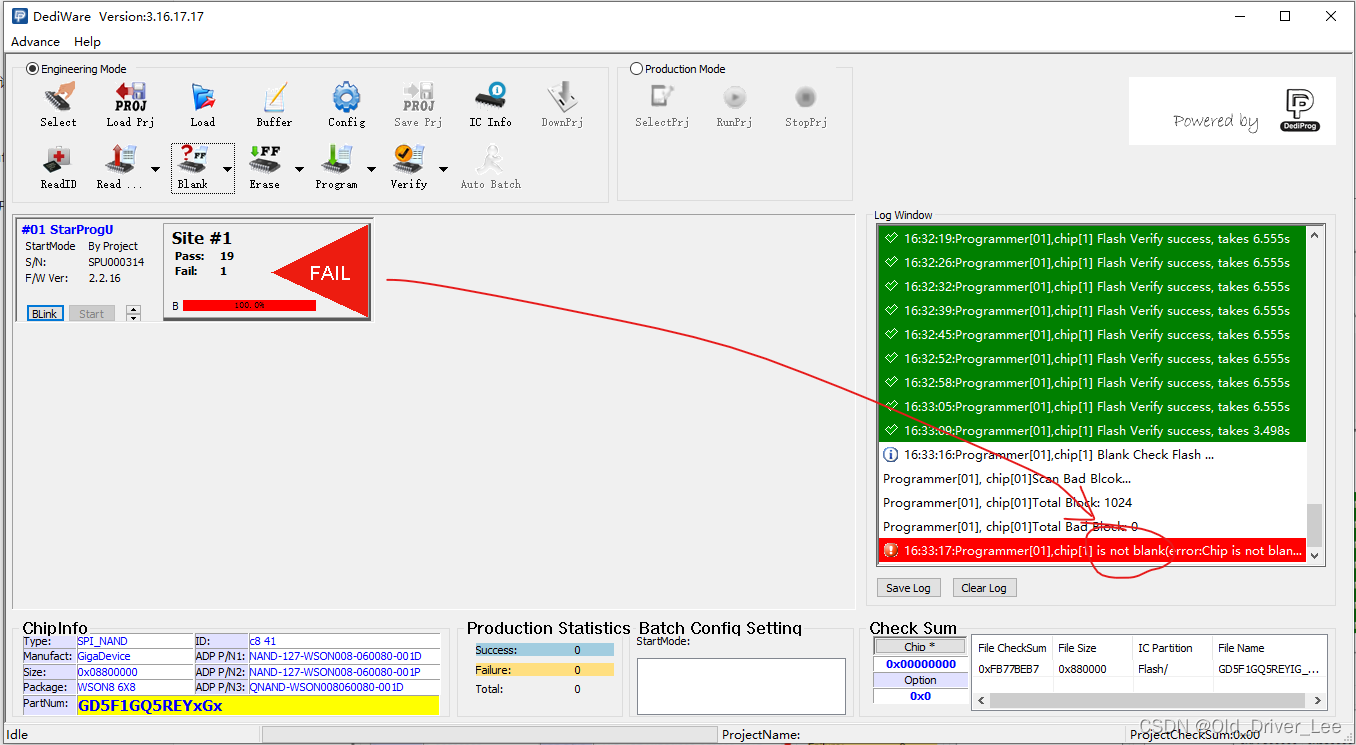Viewport: 1356px width, 745px height.
Task: Click the ReadID icon
Action: [58, 167]
